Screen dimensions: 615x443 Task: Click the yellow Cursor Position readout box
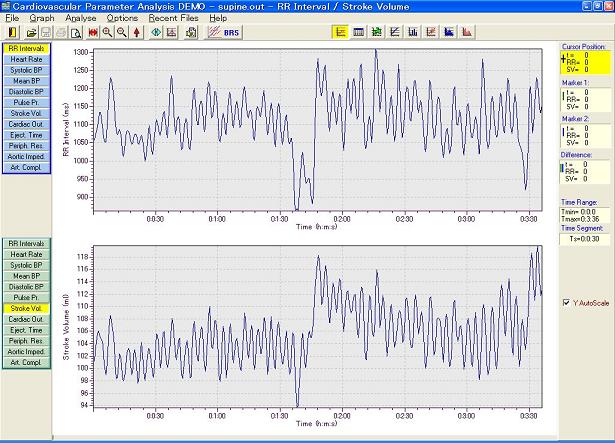point(585,62)
